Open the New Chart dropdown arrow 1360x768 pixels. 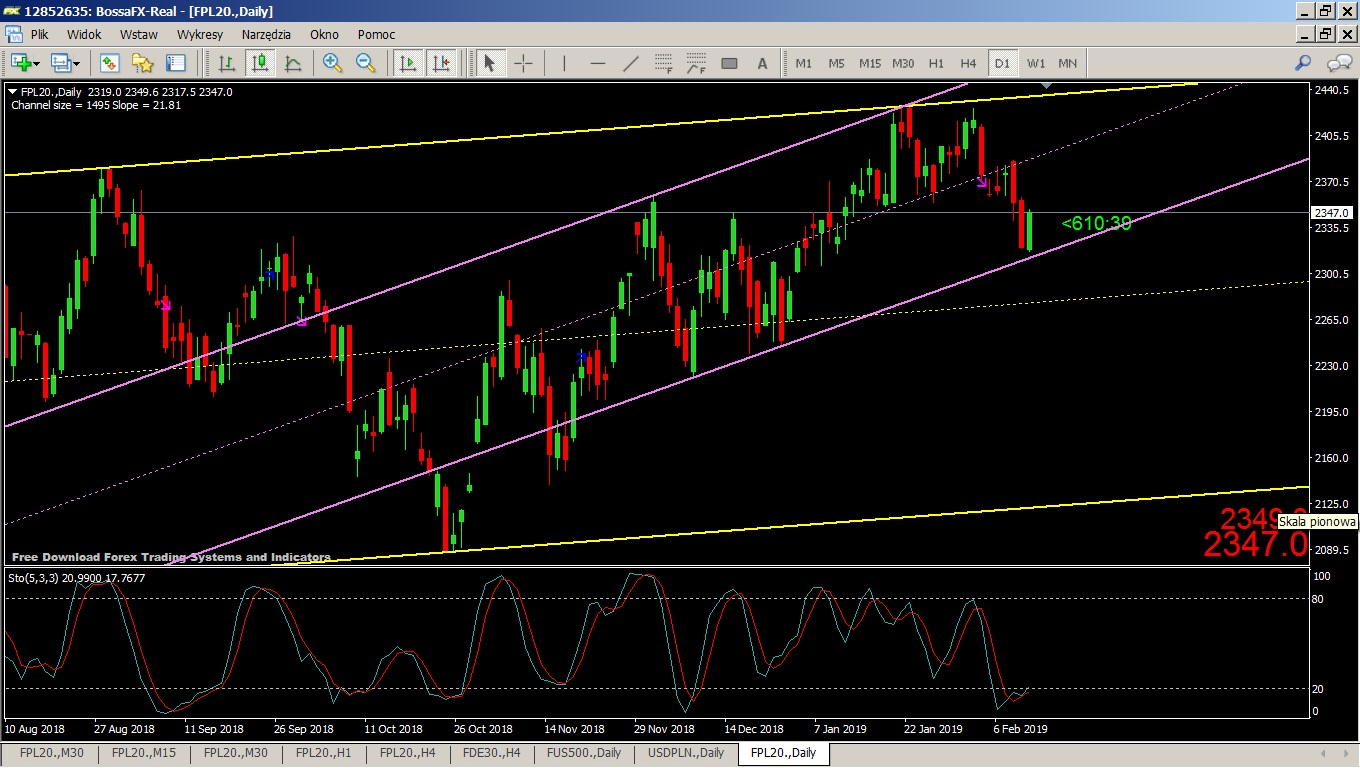pos(37,63)
